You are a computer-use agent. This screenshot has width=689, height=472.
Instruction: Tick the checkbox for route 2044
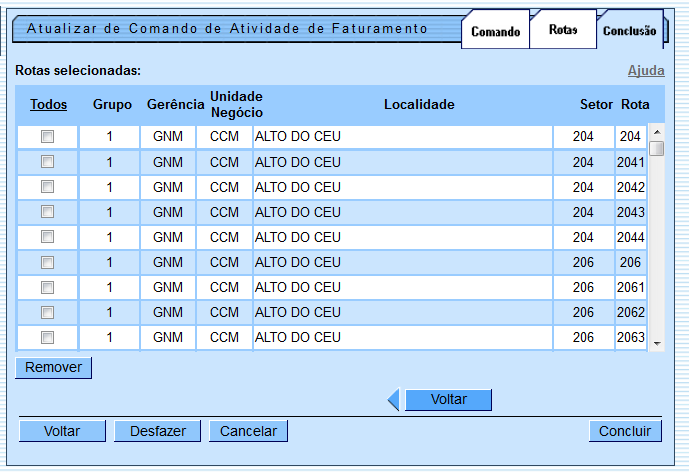tap(47, 237)
